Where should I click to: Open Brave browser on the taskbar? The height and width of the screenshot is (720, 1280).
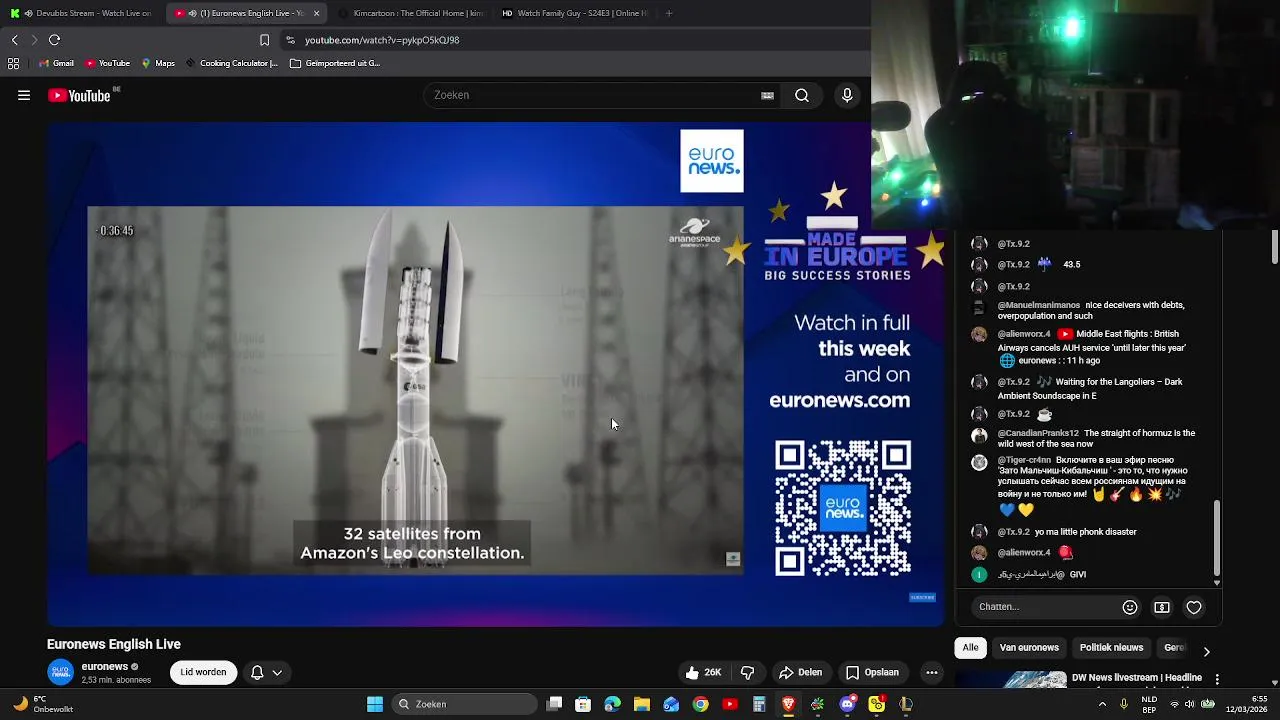tap(788, 704)
